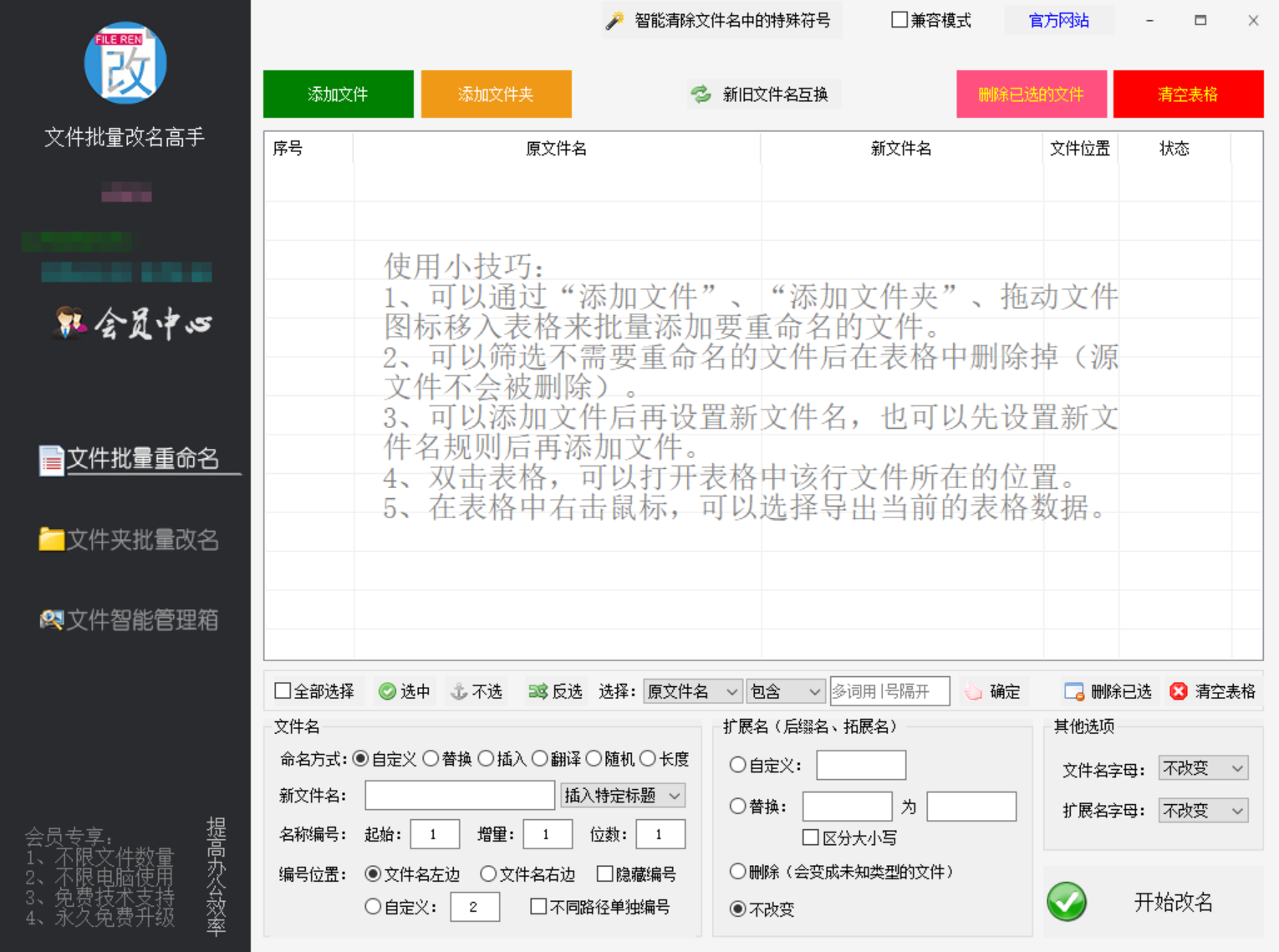1279x952 pixels.
Task: Expand the 文件名字母 不改变 dropdown
Action: pos(1202,768)
